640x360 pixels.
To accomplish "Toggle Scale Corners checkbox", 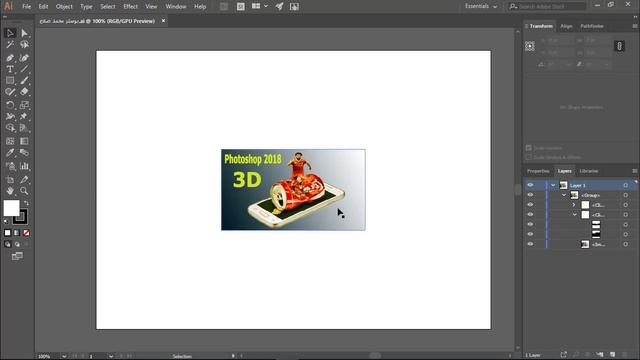I will pyautogui.click(x=529, y=148).
